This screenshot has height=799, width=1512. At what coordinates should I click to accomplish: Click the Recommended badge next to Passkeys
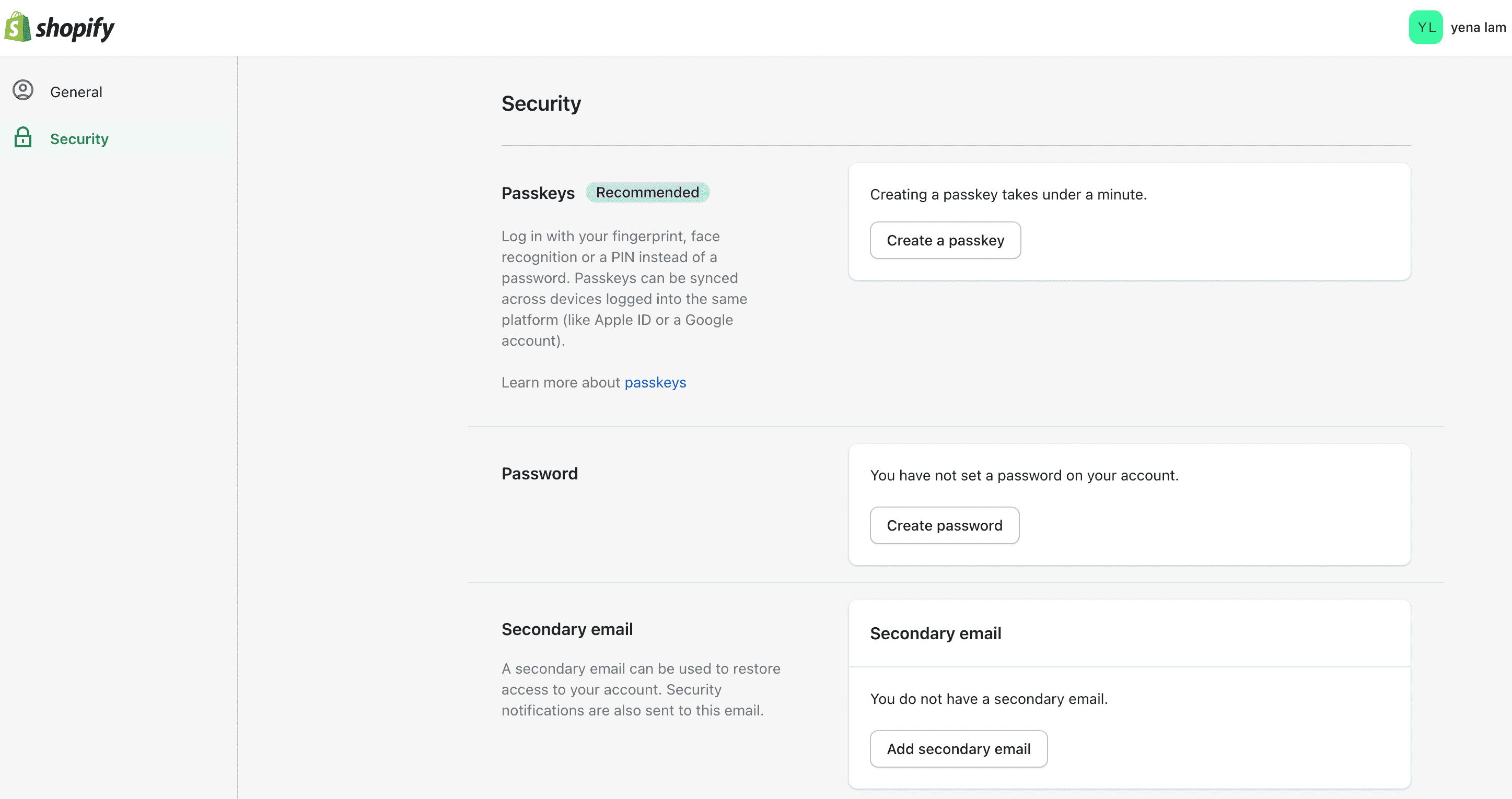tap(647, 192)
